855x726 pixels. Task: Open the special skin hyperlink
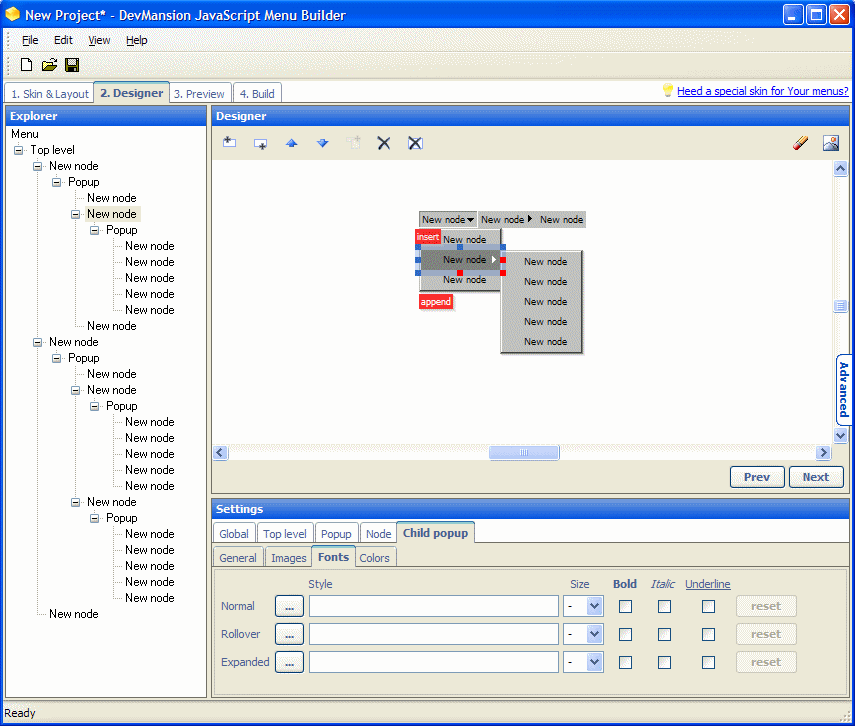[762, 91]
